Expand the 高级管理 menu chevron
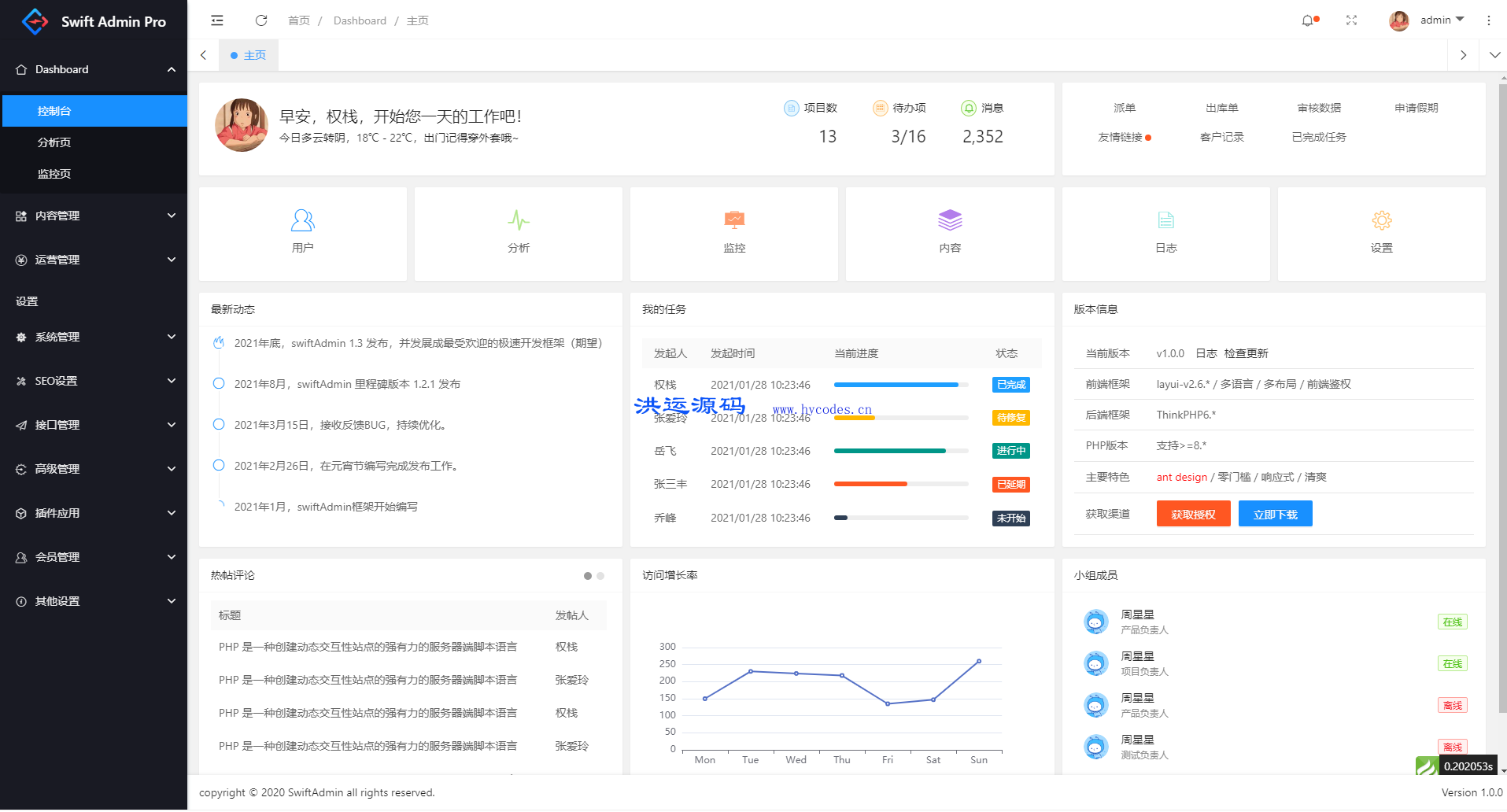The width and height of the screenshot is (1507, 812). coord(172,469)
